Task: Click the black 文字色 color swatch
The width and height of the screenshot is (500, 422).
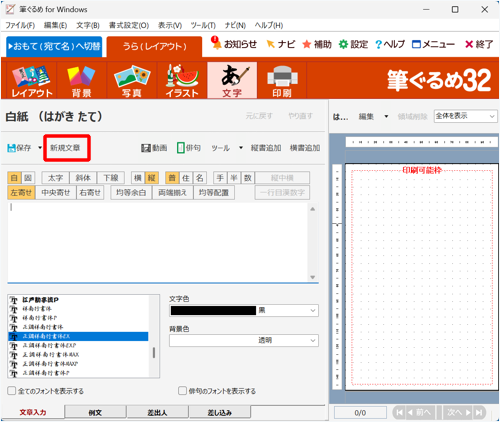Action: (213, 311)
